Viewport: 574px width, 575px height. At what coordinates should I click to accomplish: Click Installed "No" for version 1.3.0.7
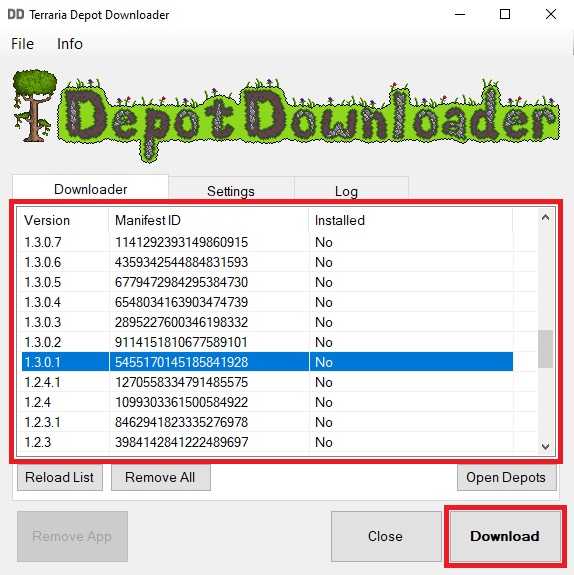coord(324,242)
